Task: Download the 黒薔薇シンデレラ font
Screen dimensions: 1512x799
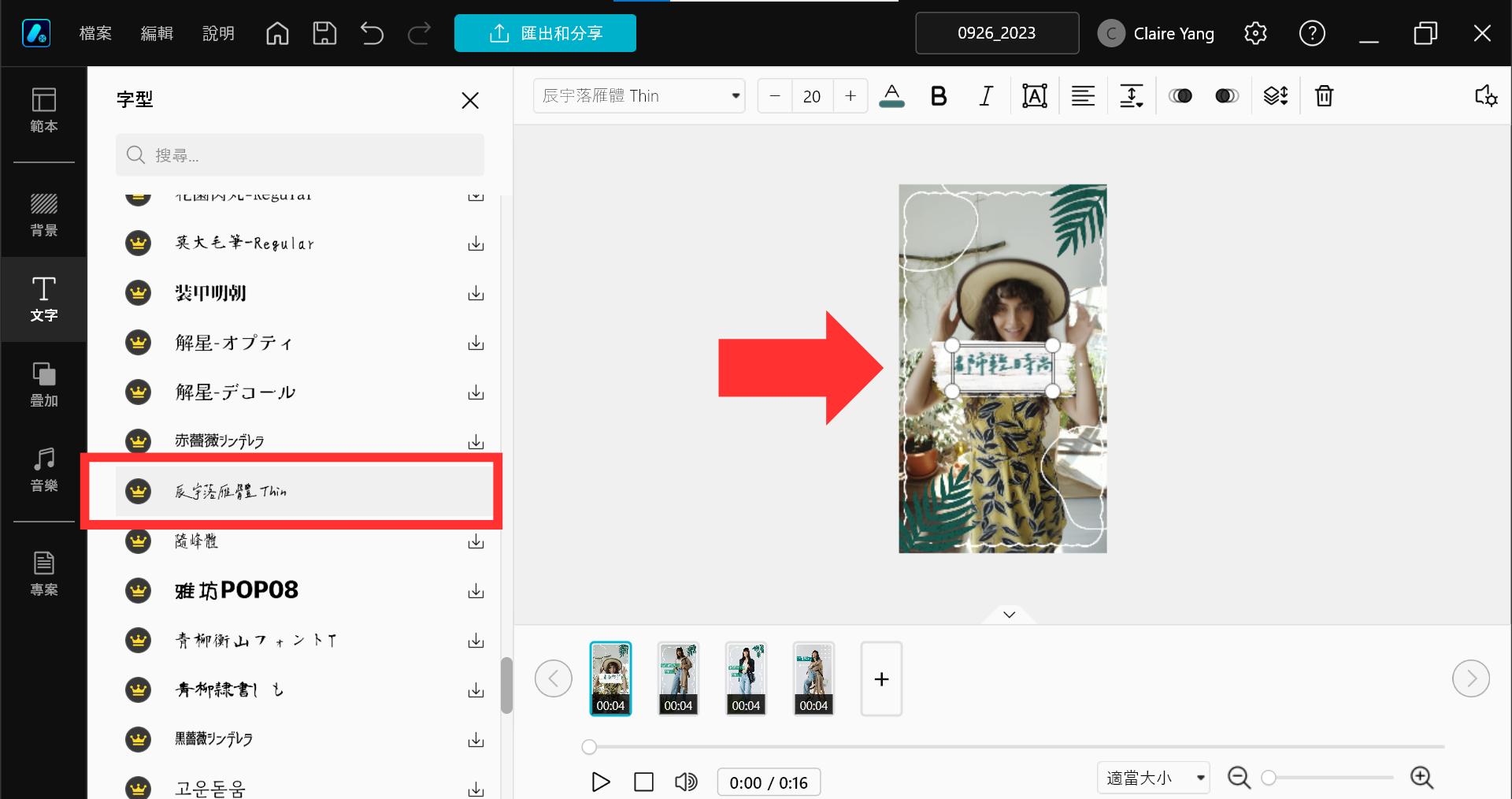Action: 476,740
